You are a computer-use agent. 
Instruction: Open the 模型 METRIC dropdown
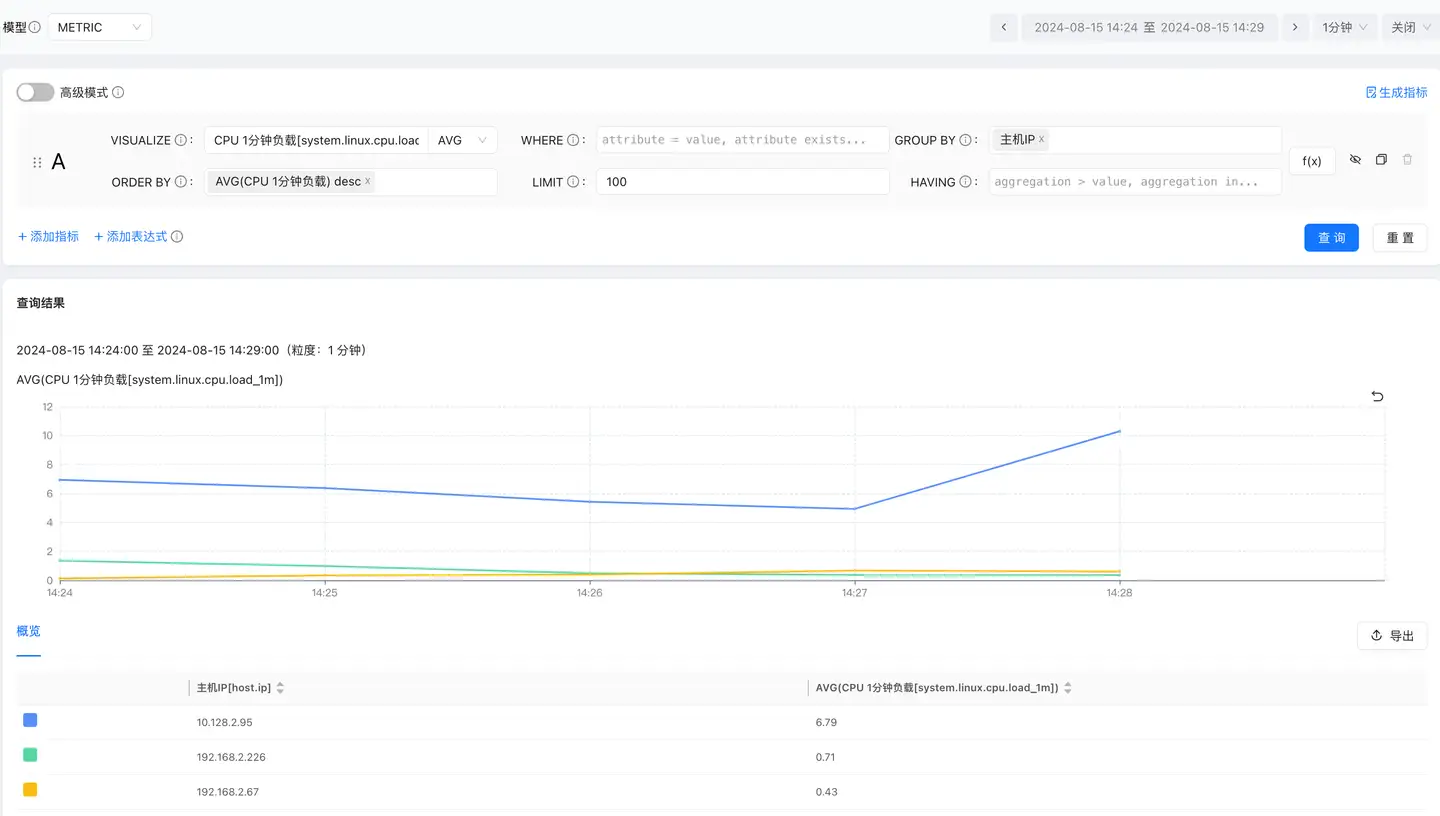(x=100, y=27)
